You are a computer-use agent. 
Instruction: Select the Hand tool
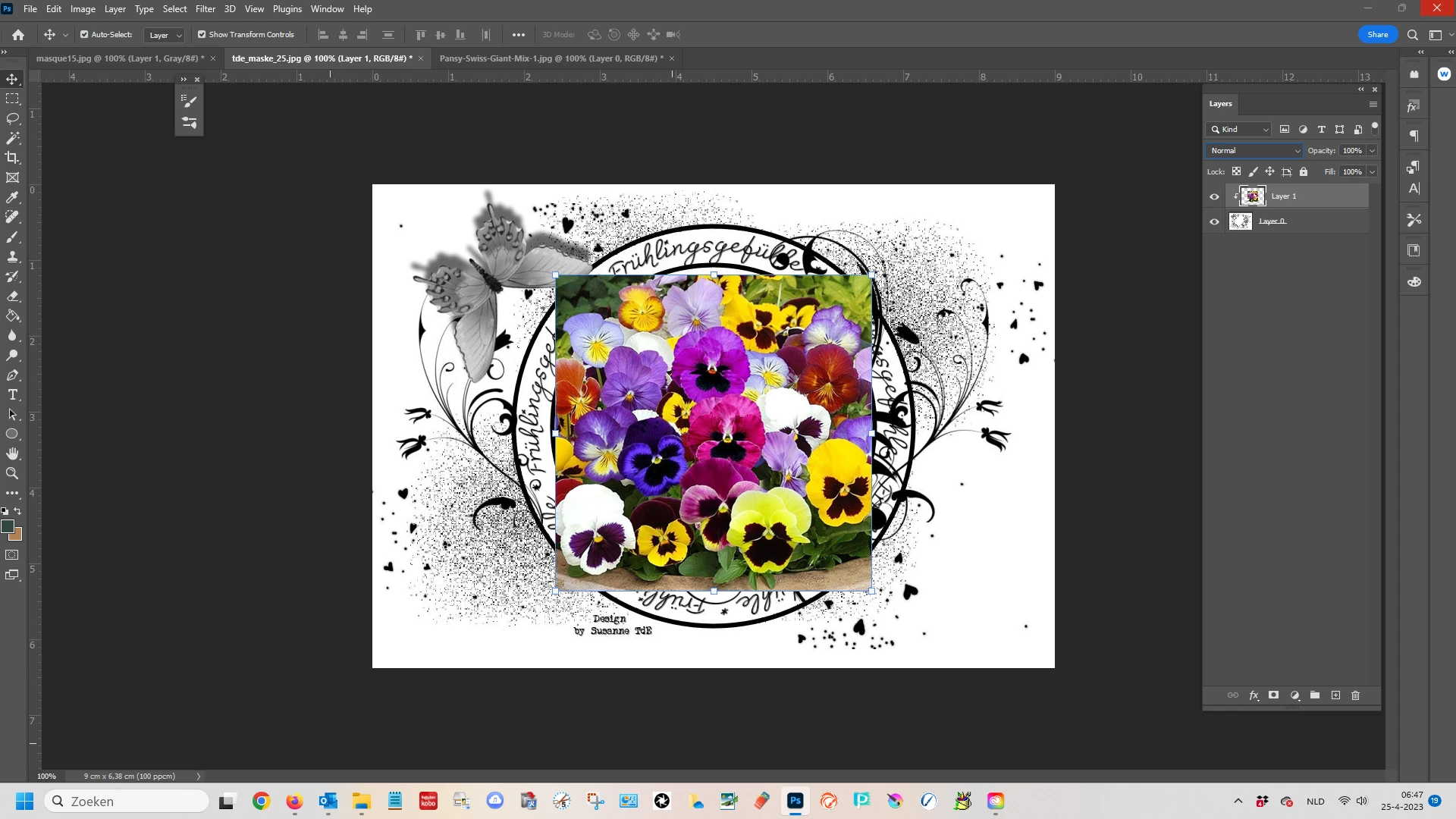[x=12, y=453]
